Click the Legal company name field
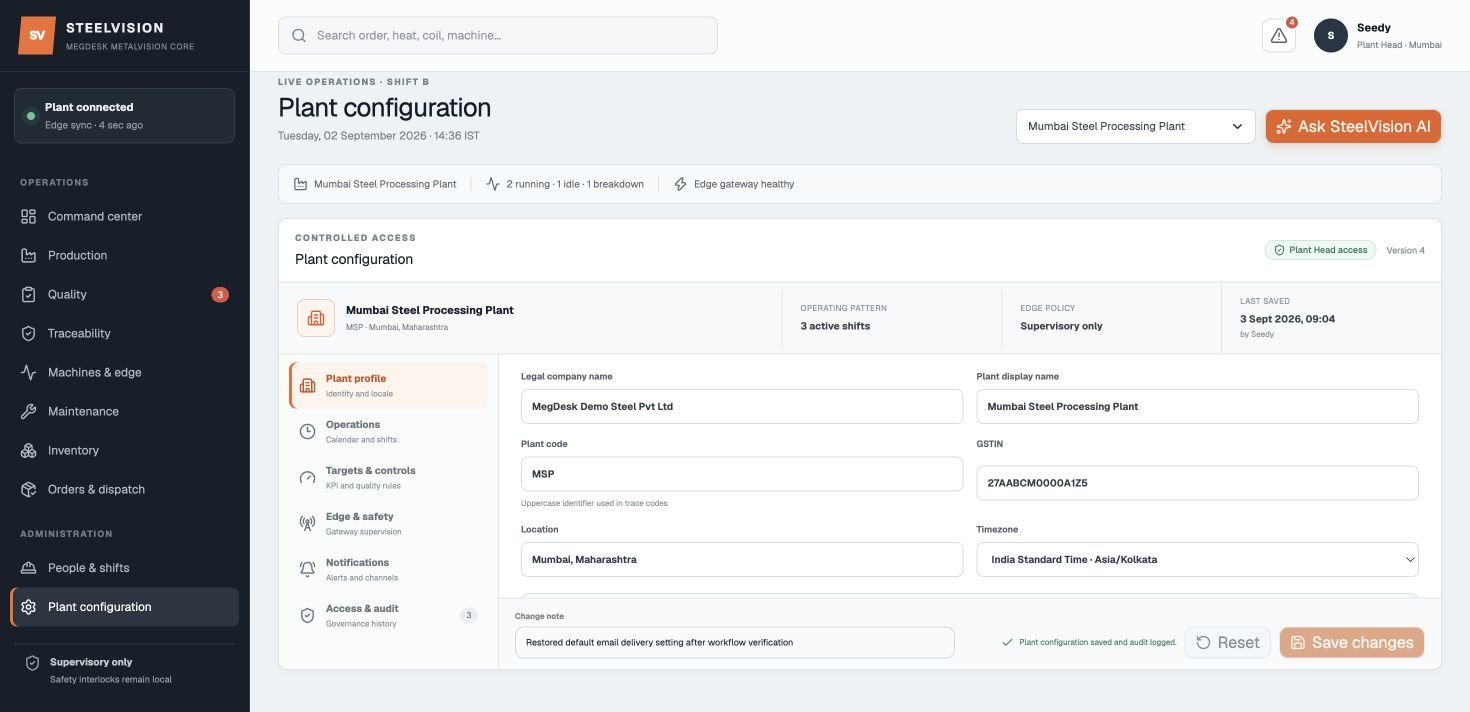 point(741,407)
